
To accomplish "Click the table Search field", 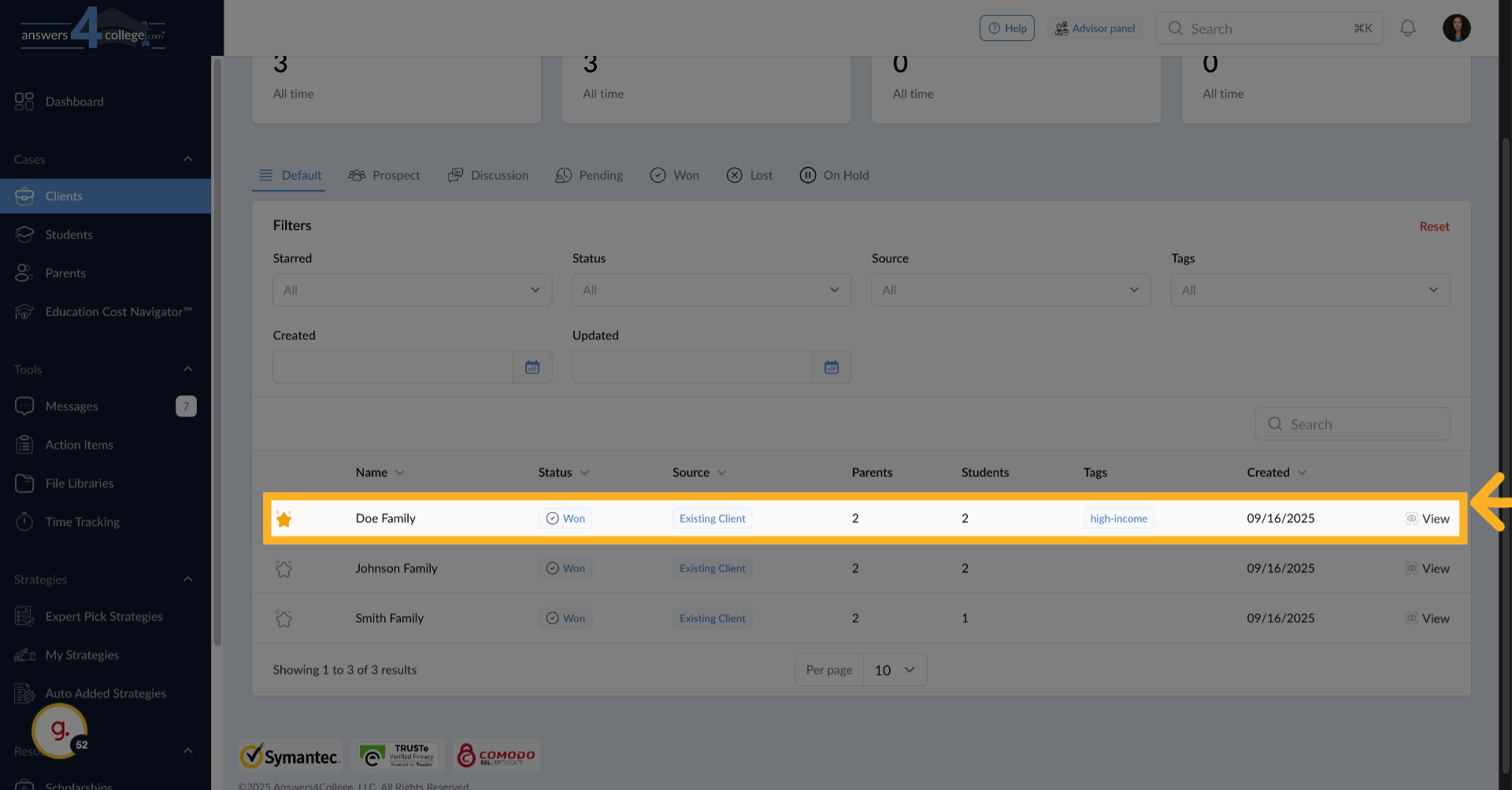I will [x=1352, y=424].
